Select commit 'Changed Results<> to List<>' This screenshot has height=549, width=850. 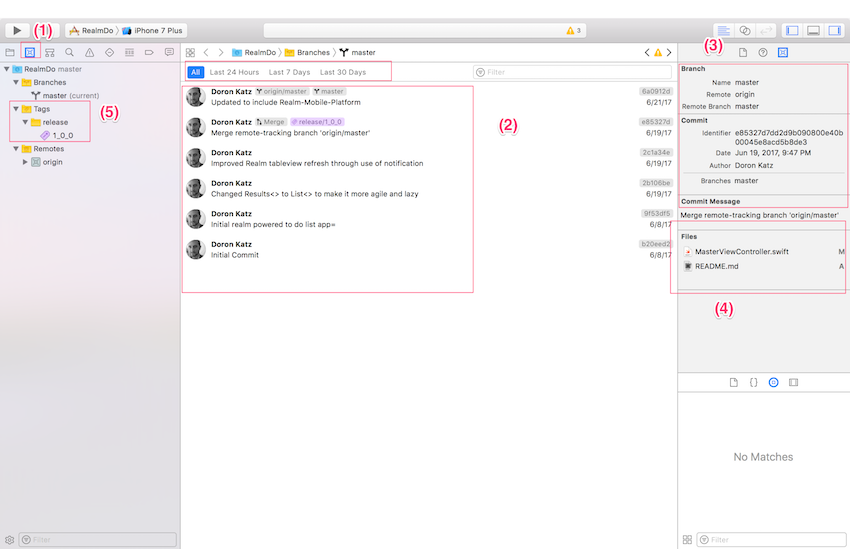[429, 189]
